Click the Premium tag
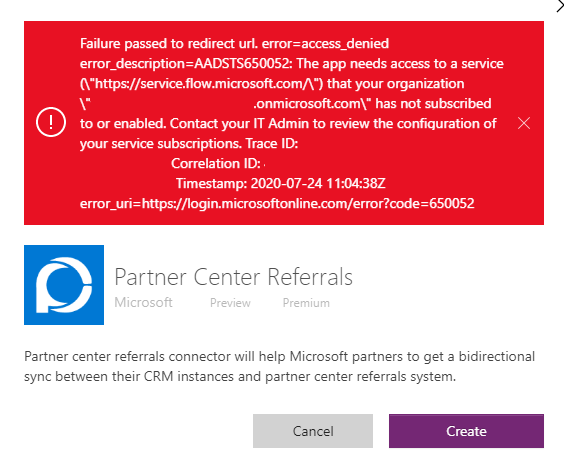 (x=306, y=303)
